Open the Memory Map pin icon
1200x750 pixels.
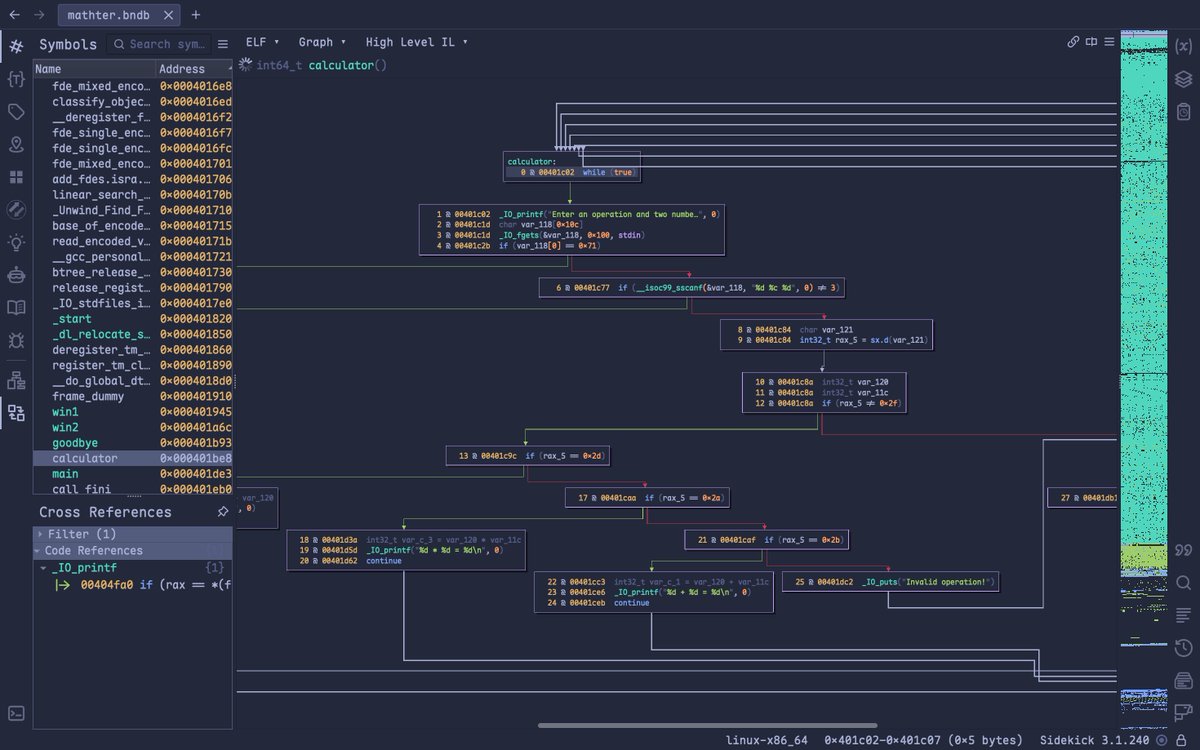[16, 144]
